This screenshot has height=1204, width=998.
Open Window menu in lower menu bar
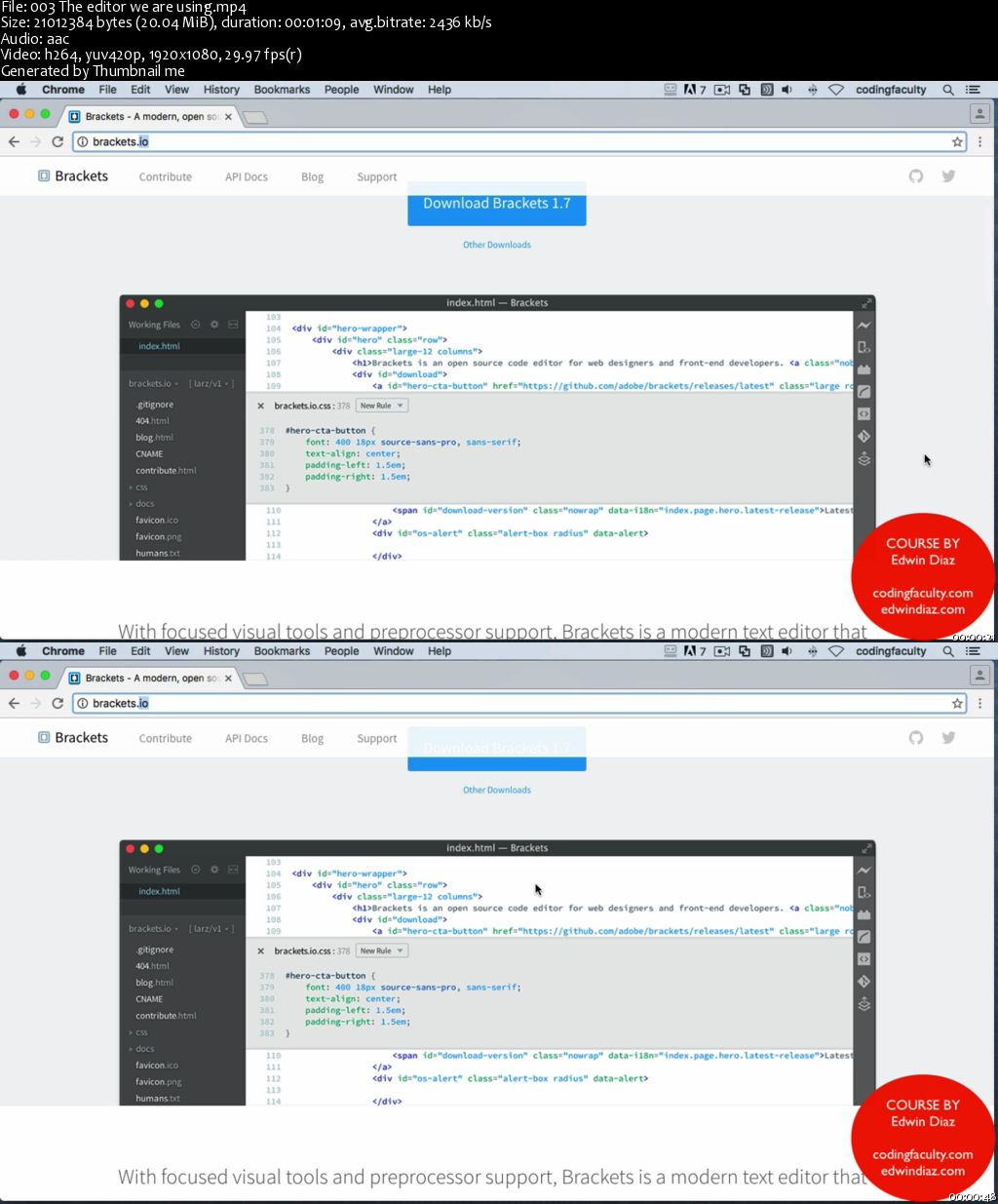394,651
